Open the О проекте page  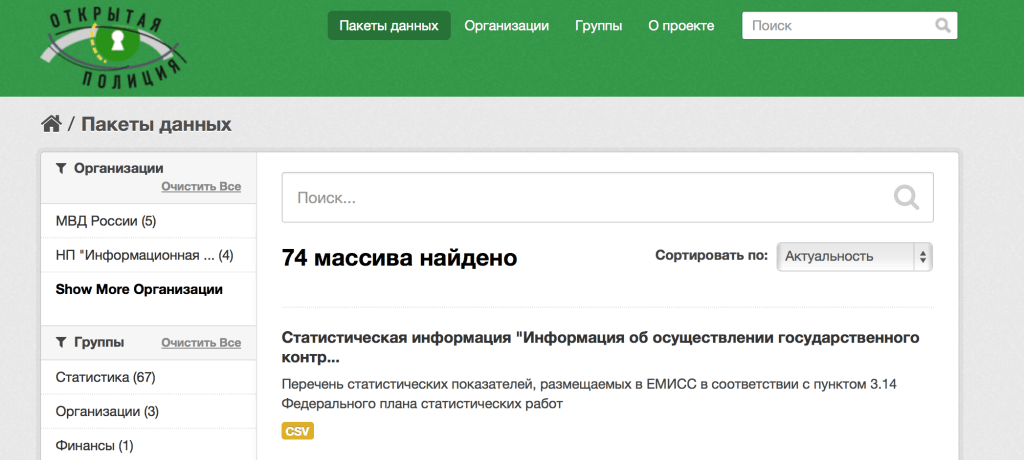click(681, 26)
